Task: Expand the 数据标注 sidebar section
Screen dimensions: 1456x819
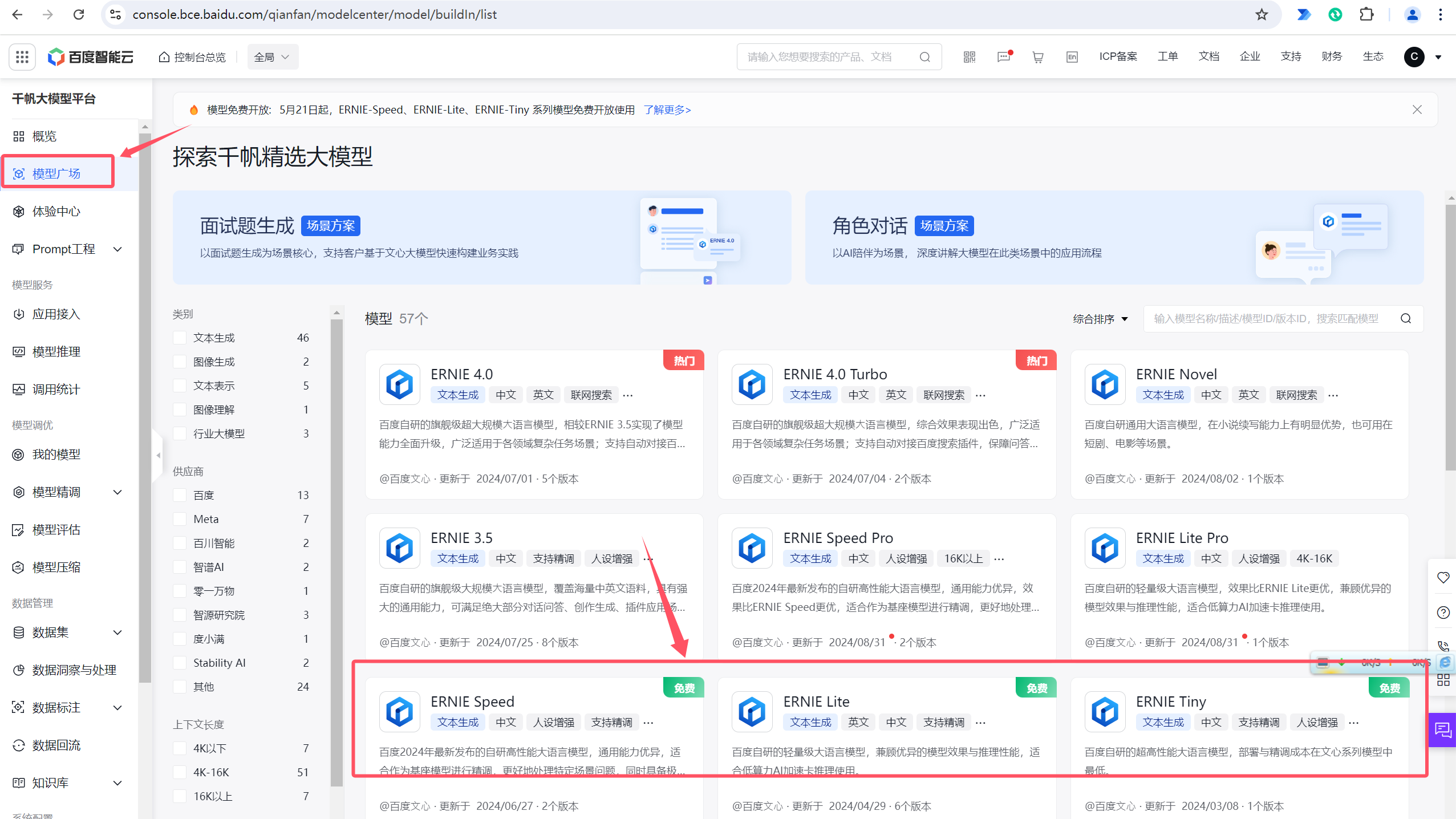Action: coord(117,708)
